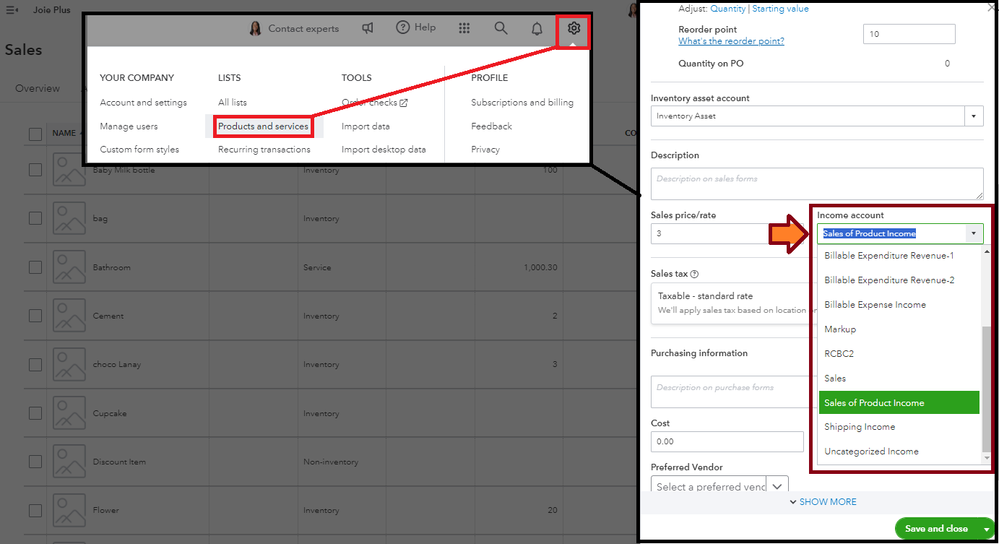Click Save and close button
Screen dimensions: 999x544
click(x=937, y=529)
